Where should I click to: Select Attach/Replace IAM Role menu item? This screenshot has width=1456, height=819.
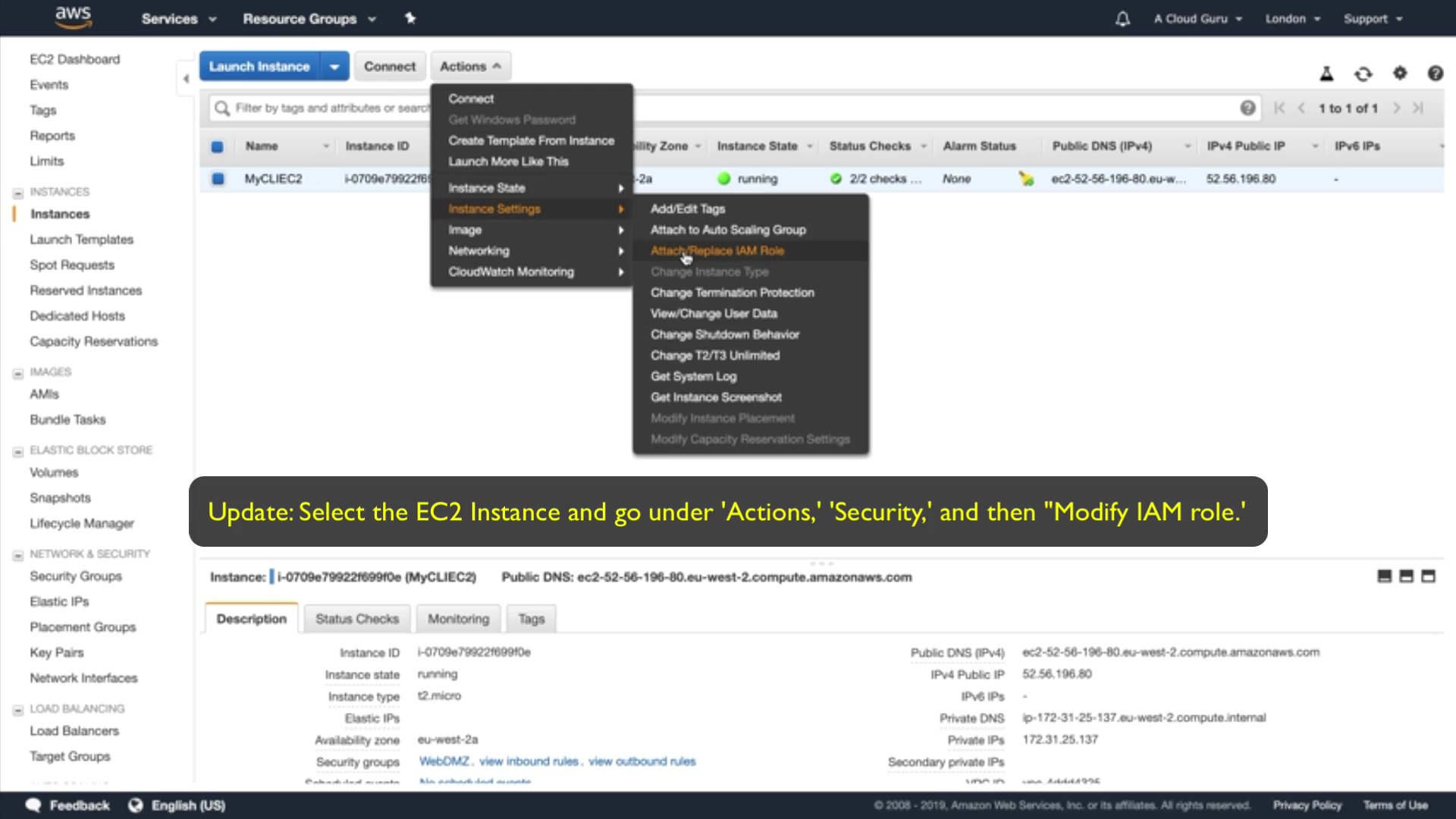(717, 251)
